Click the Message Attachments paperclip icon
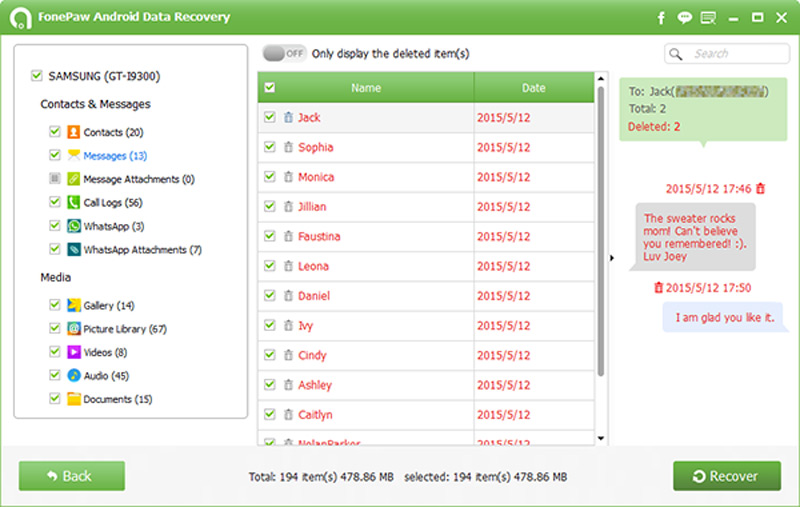The image size is (800, 507). pyautogui.click(x=73, y=179)
